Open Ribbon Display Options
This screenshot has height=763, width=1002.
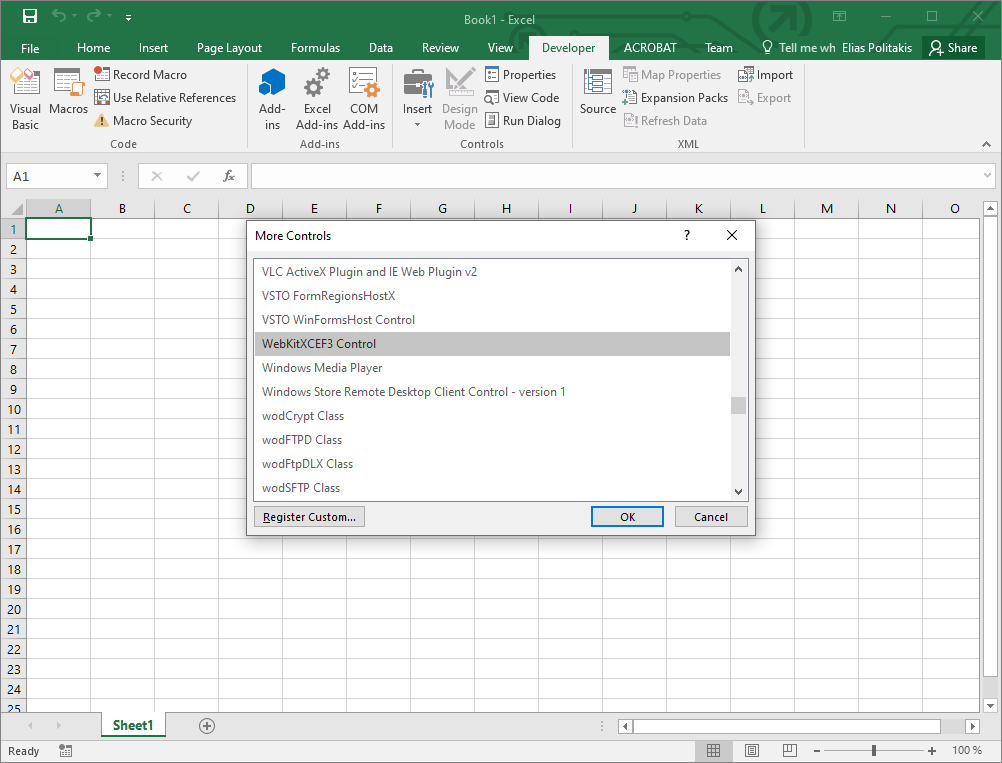tap(839, 17)
